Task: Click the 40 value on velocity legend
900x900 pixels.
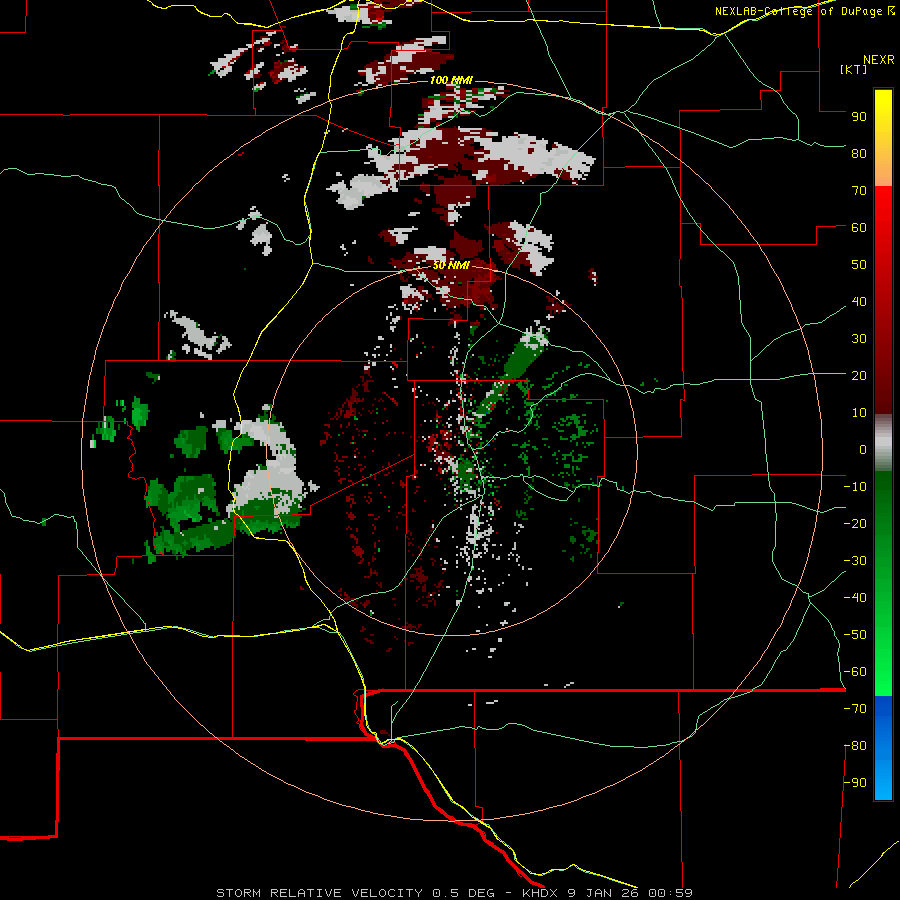Action: pyautogui.click(x=859, y=301)
